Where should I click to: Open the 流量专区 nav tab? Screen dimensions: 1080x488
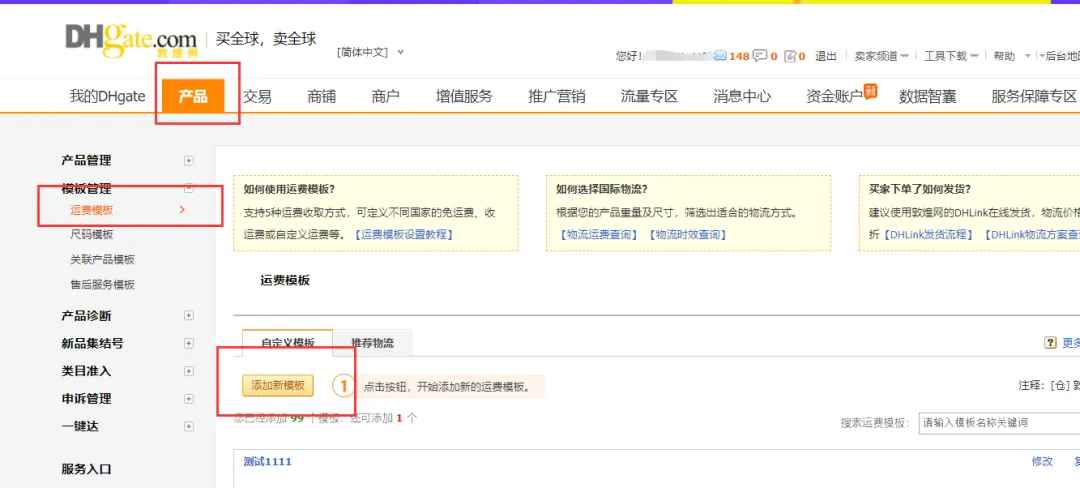pos(650,96)
